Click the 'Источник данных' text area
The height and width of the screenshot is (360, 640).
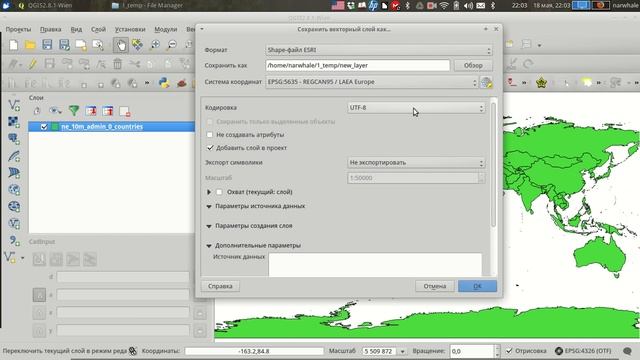click(375, 265)
